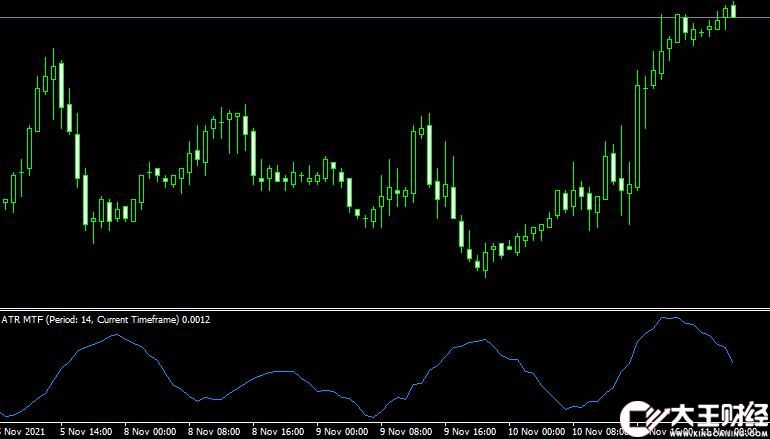Screen dimensions: 770x439
Task: Click the lowest candlestick near 9 Nov 16:00
Action: (485, 261)
